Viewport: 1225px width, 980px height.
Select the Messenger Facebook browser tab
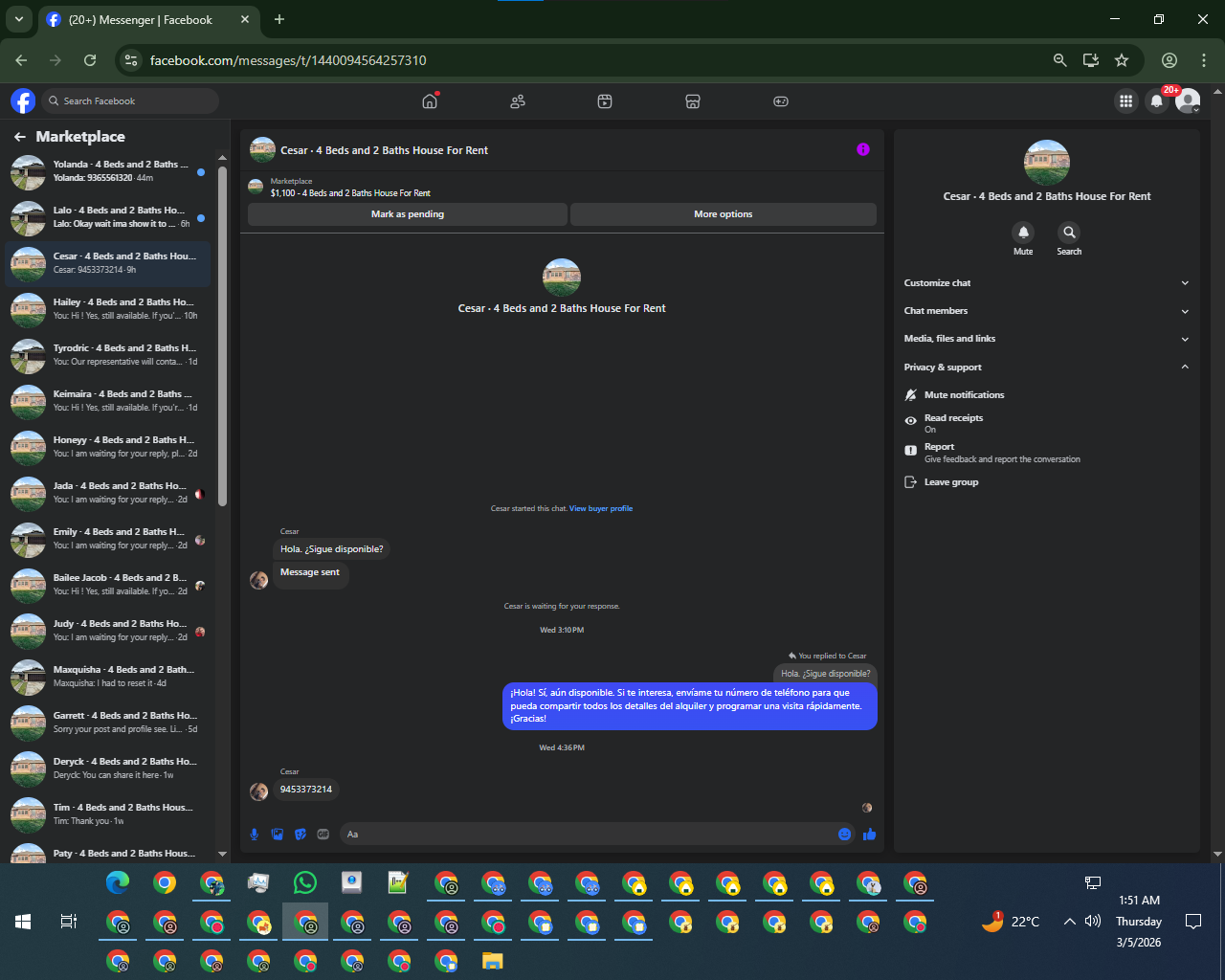point(148,19)
